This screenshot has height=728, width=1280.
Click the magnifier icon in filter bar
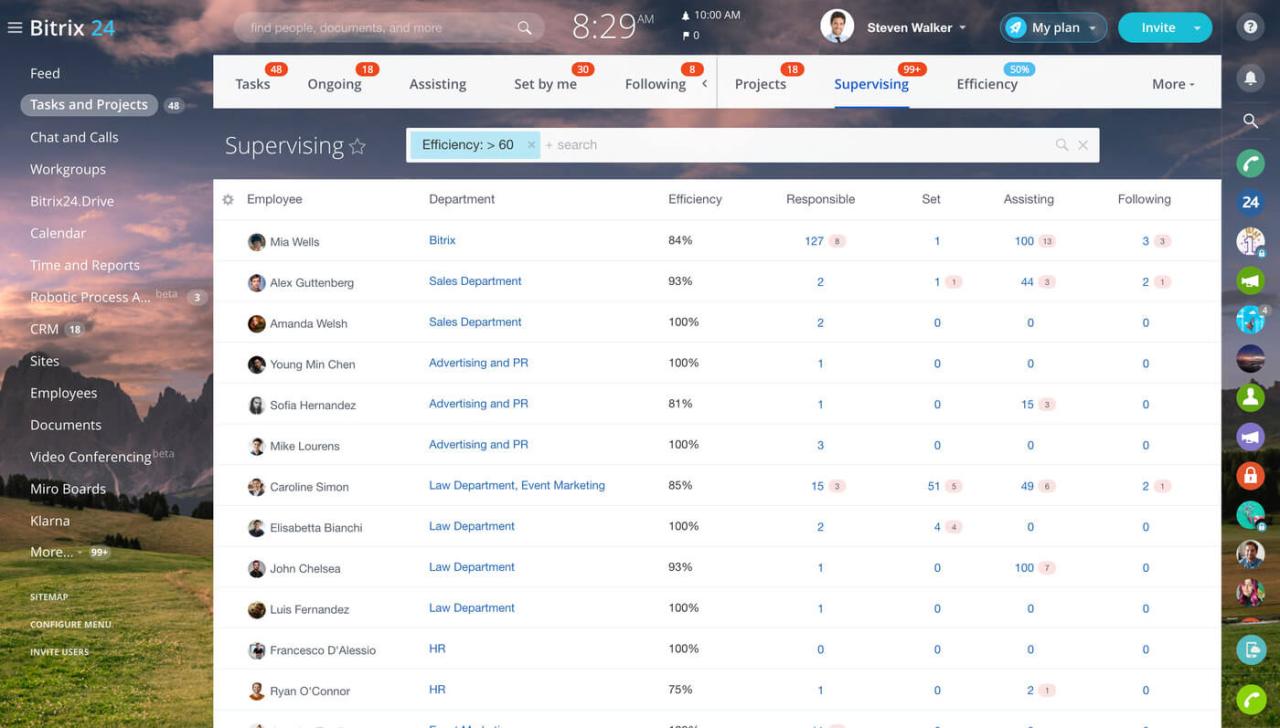pos(1061,145)
